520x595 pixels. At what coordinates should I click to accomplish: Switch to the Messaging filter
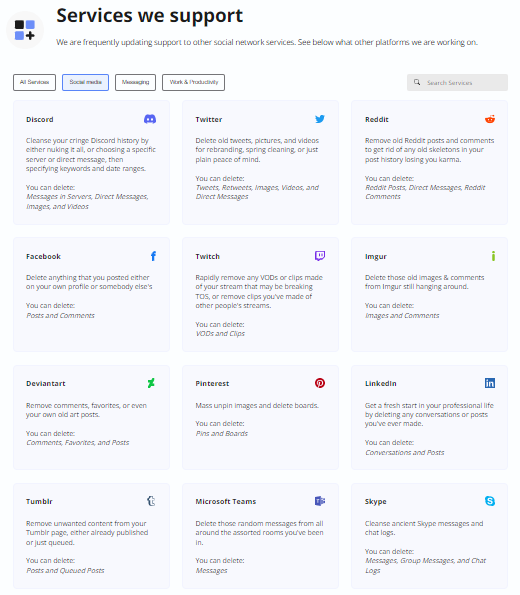point(135,82)
